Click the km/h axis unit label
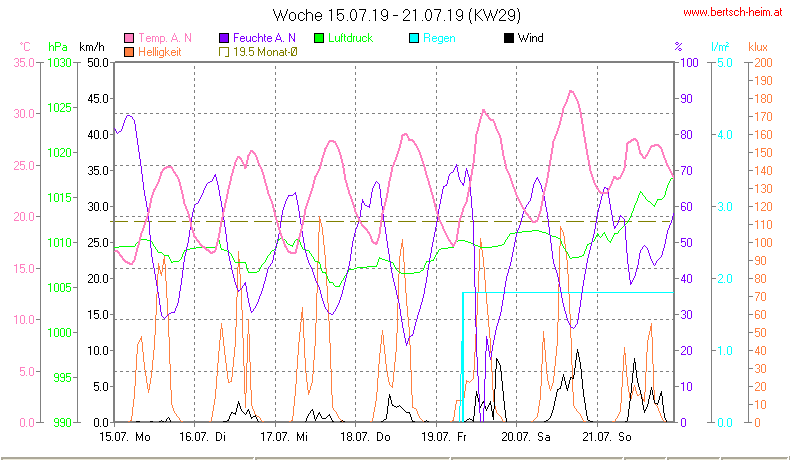Image resolution: width=790 pixels, height=460 pixels. coord(92,47)
